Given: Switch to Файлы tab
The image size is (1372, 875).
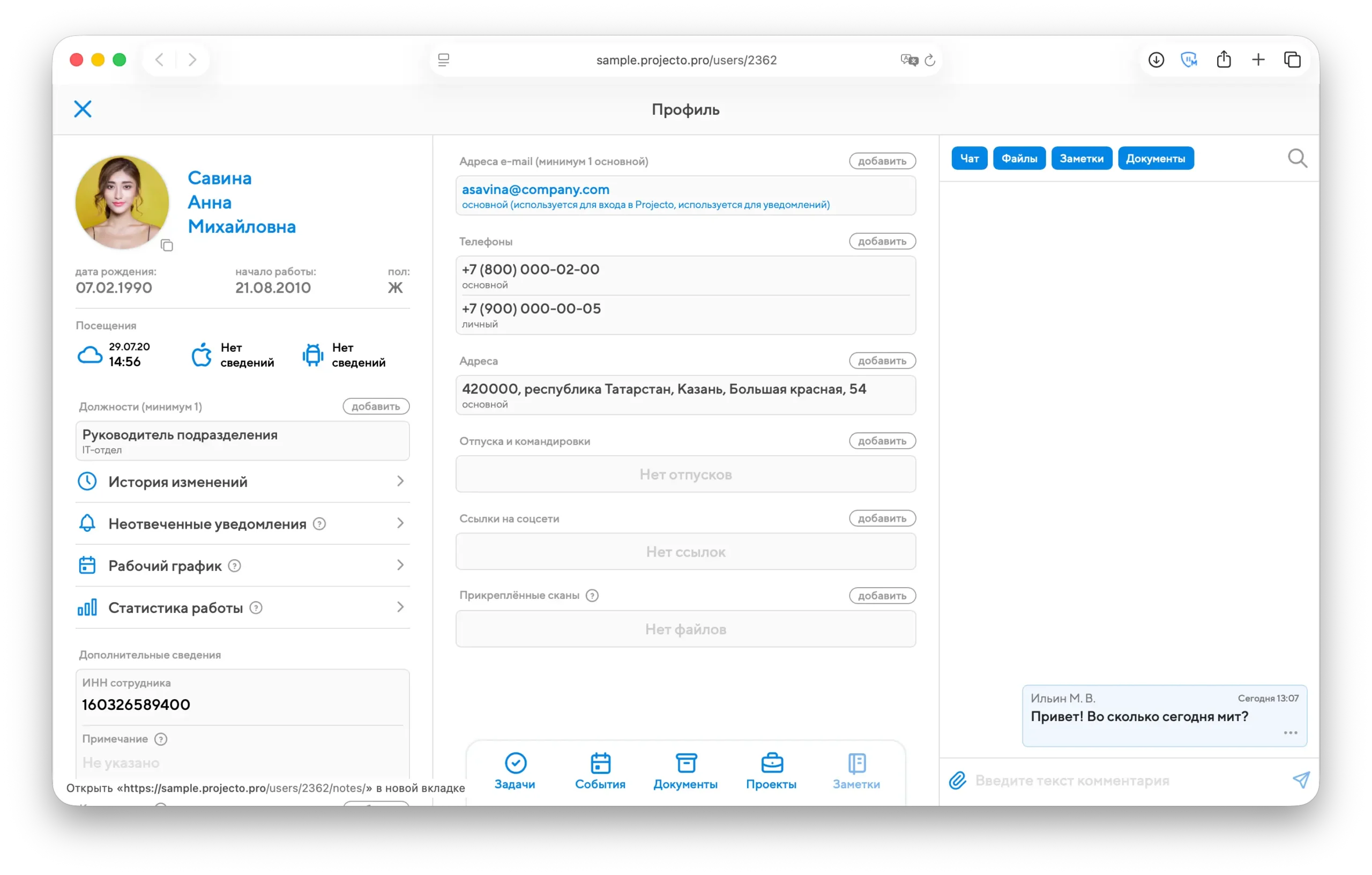Looking at the screenshot, I should coord(1019,159).
